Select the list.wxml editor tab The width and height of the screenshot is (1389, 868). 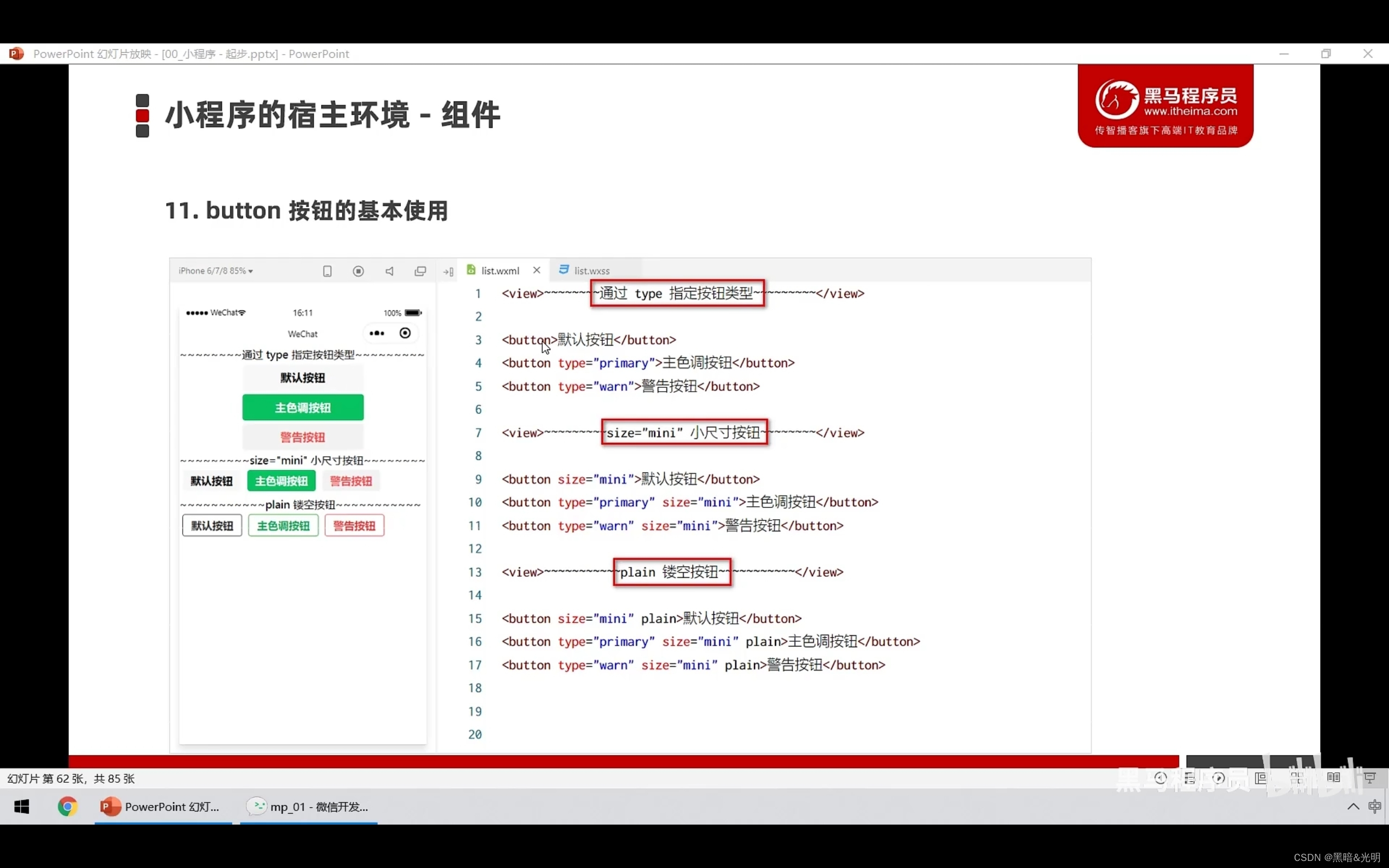pos(499,270)
